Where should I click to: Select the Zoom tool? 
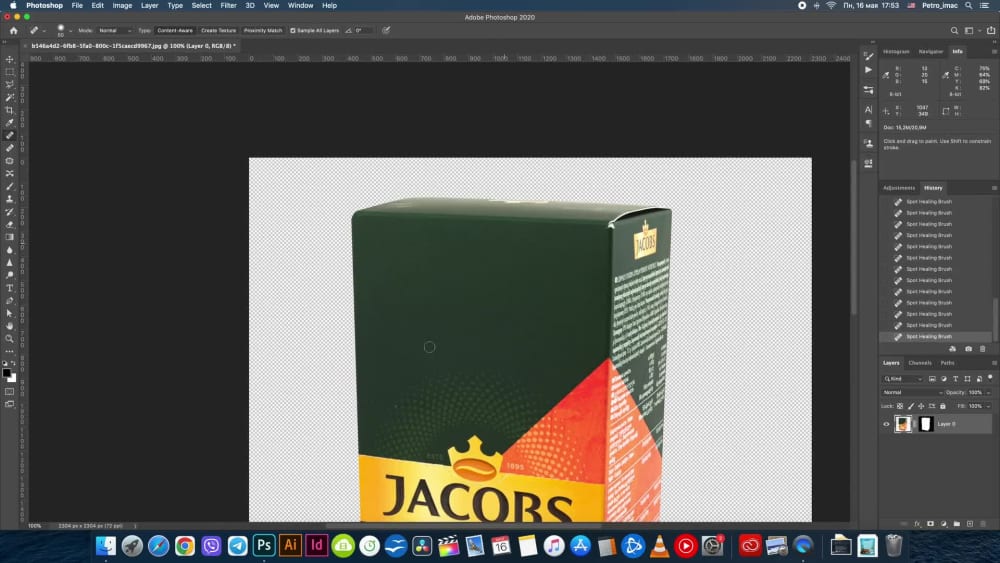point(10,339)
